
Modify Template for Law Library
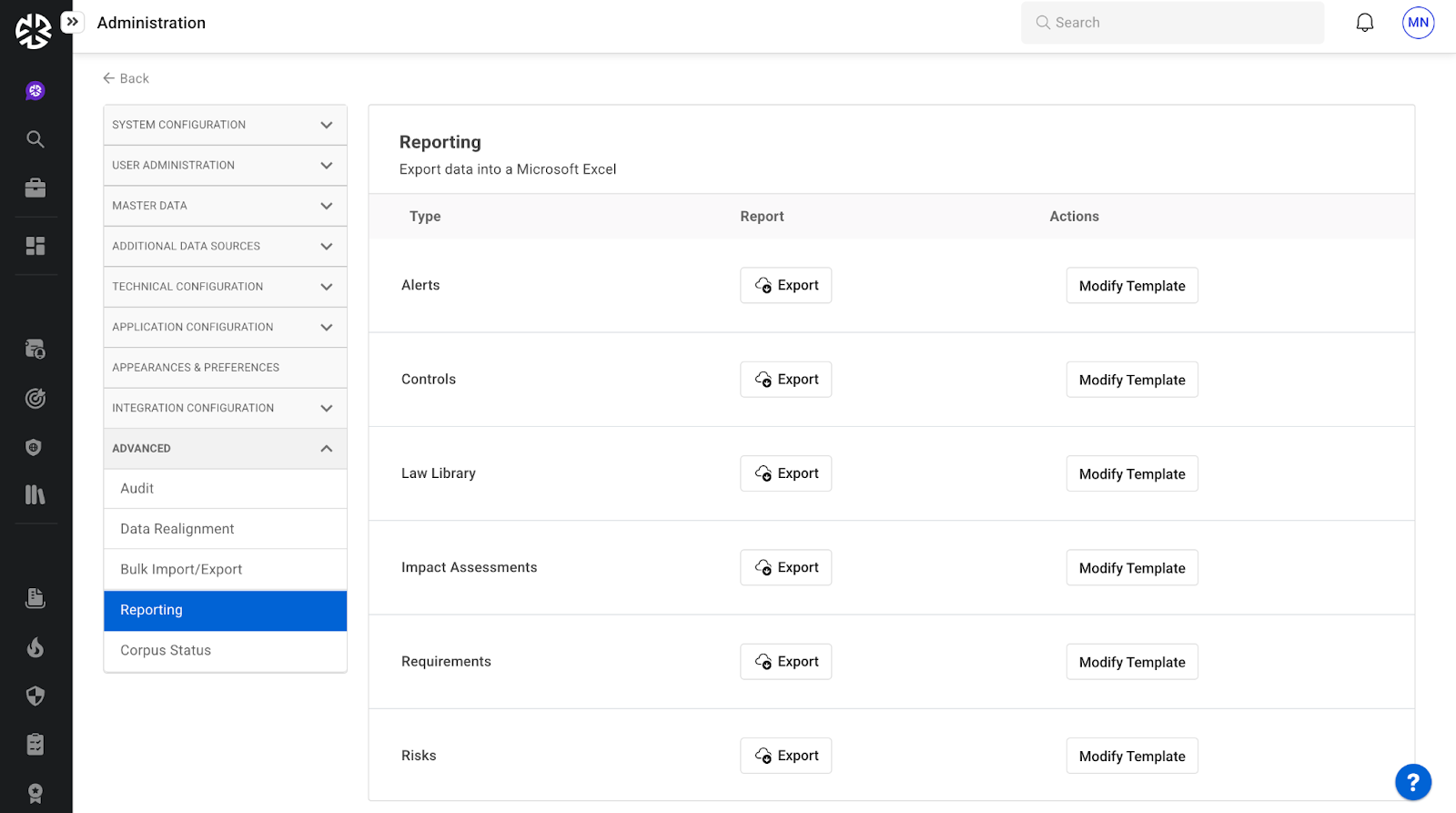pyautogui.click(x=1131, y=474)
